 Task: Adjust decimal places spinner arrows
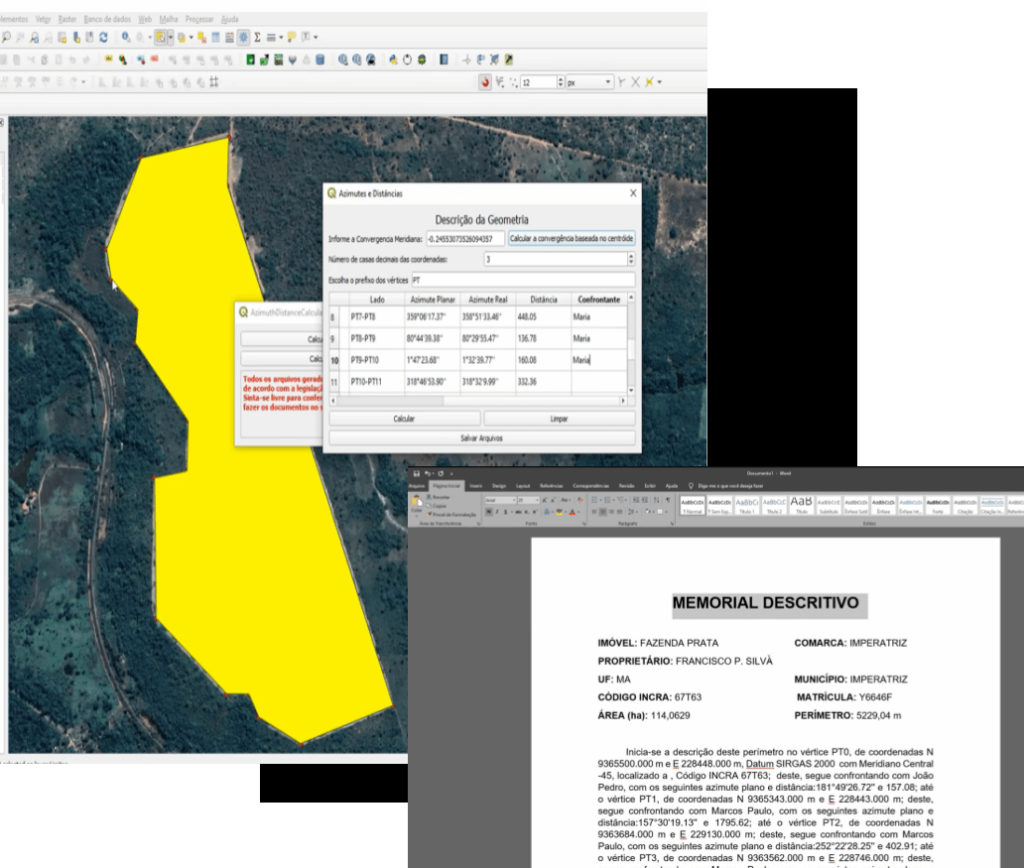tap(629, 260)
